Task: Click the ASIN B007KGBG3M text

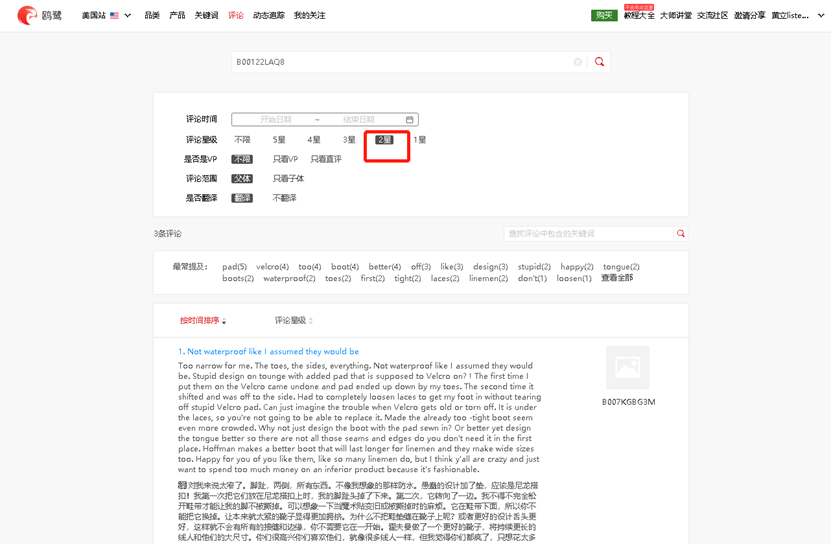Action: (x=629, y=402)
